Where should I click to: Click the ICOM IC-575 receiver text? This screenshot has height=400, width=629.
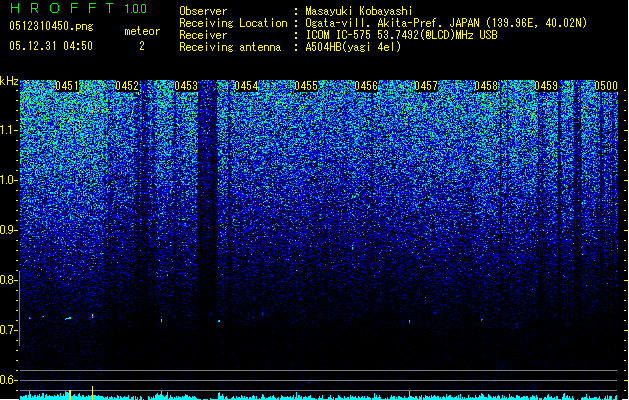(401, 35)
